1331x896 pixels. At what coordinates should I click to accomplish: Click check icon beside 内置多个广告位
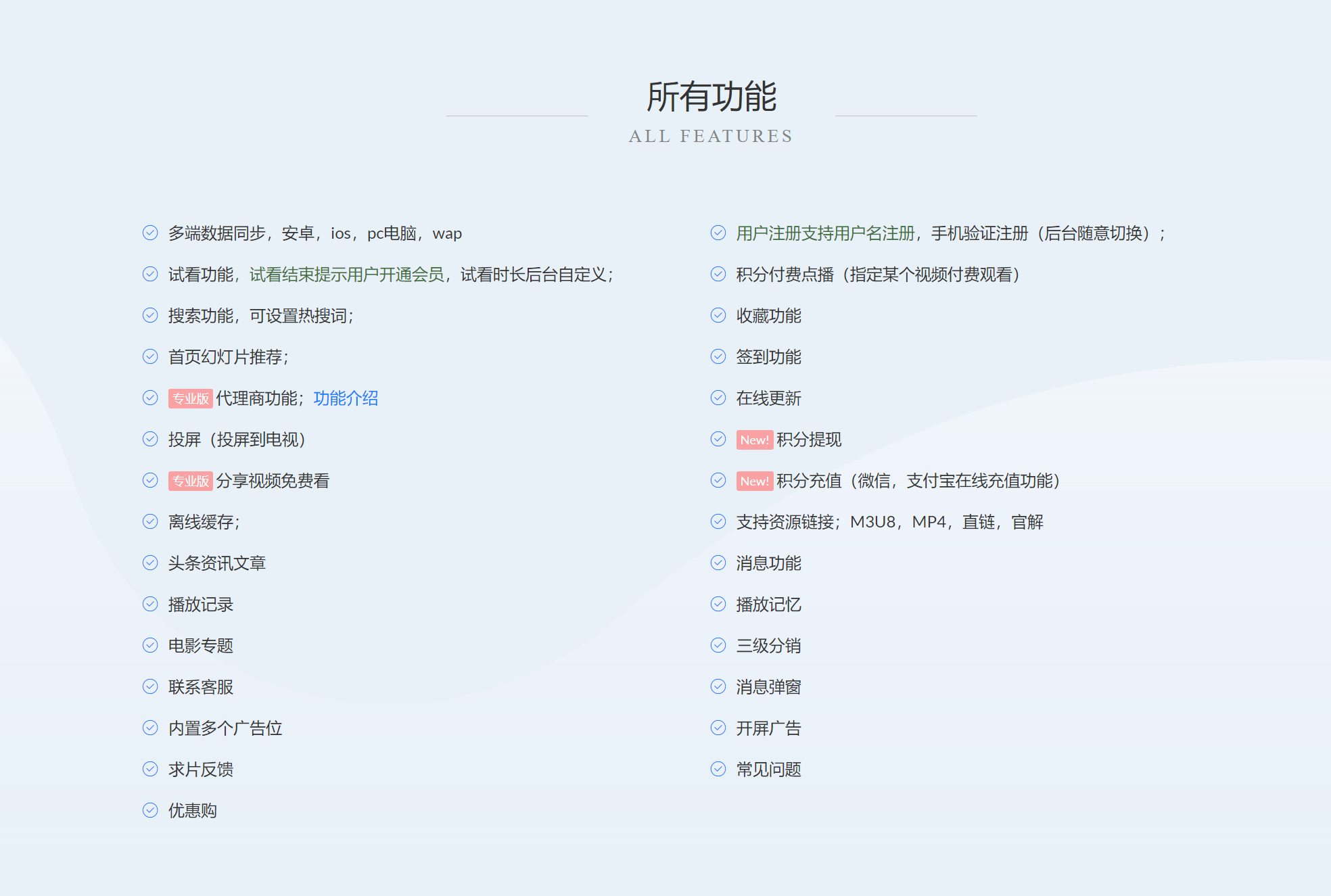pyautogui.click(x=150, y=728)
